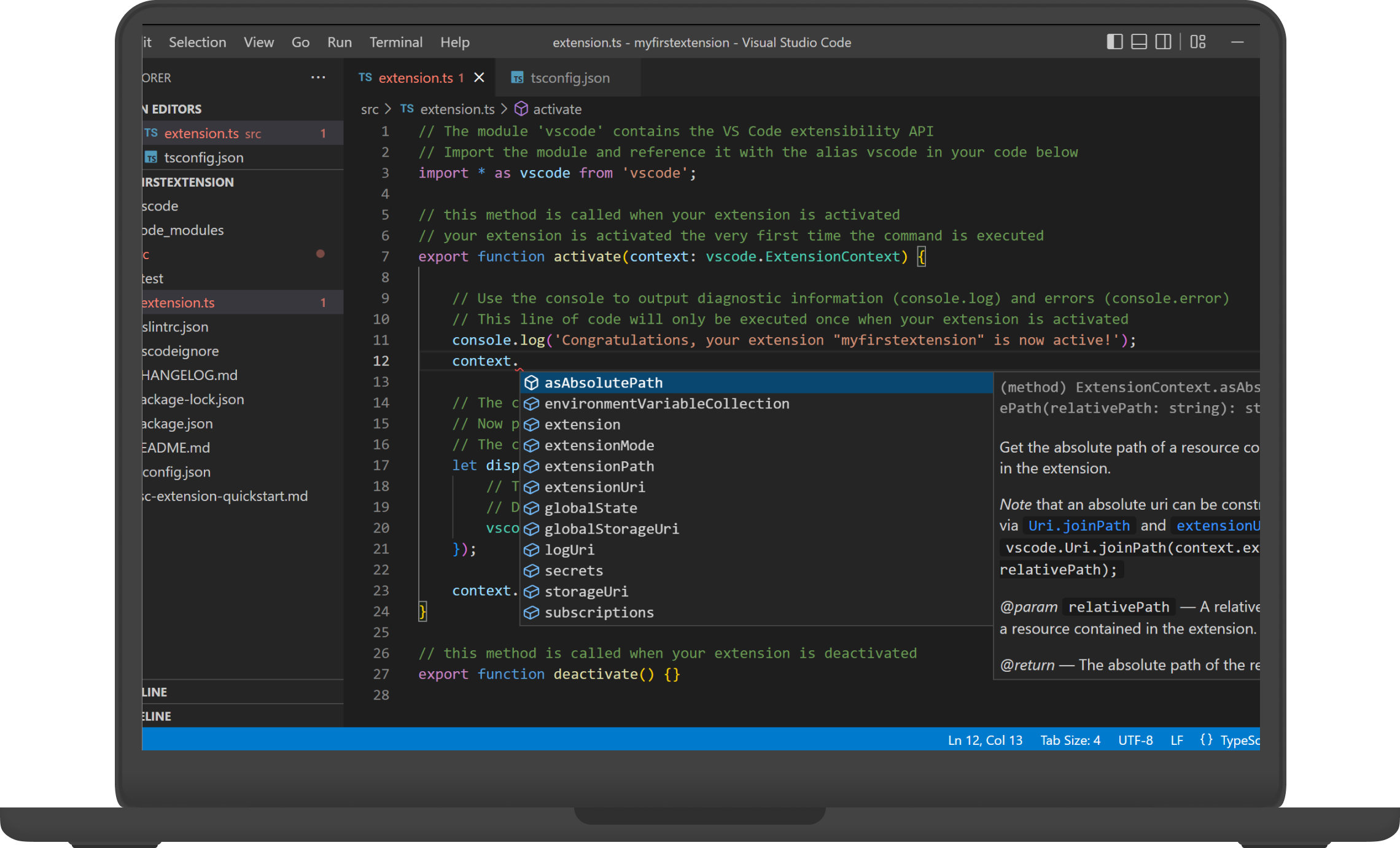The width and height of the screenshot is (1400, 848).
Task: Open README.md in the file tree
Action: click(x=242, y=448)
